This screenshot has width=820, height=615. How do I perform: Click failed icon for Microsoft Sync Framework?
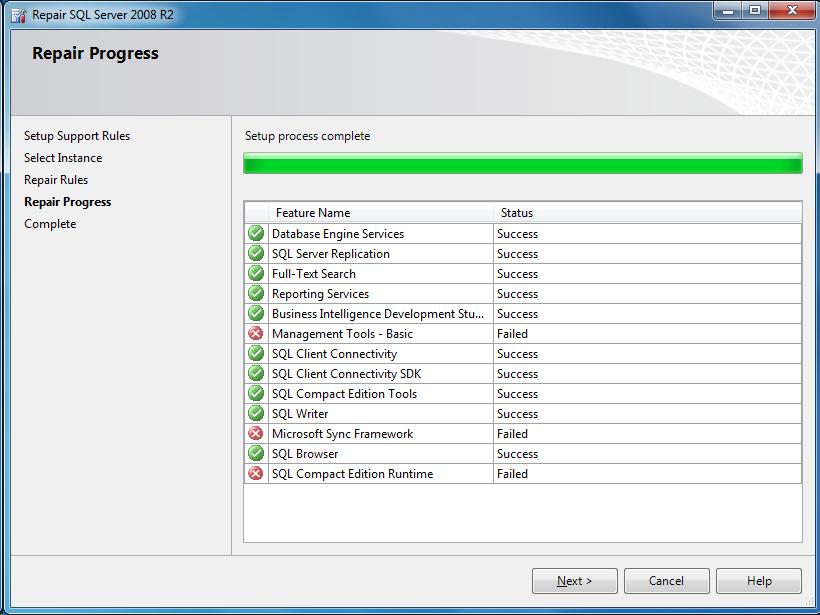(256, 433)
